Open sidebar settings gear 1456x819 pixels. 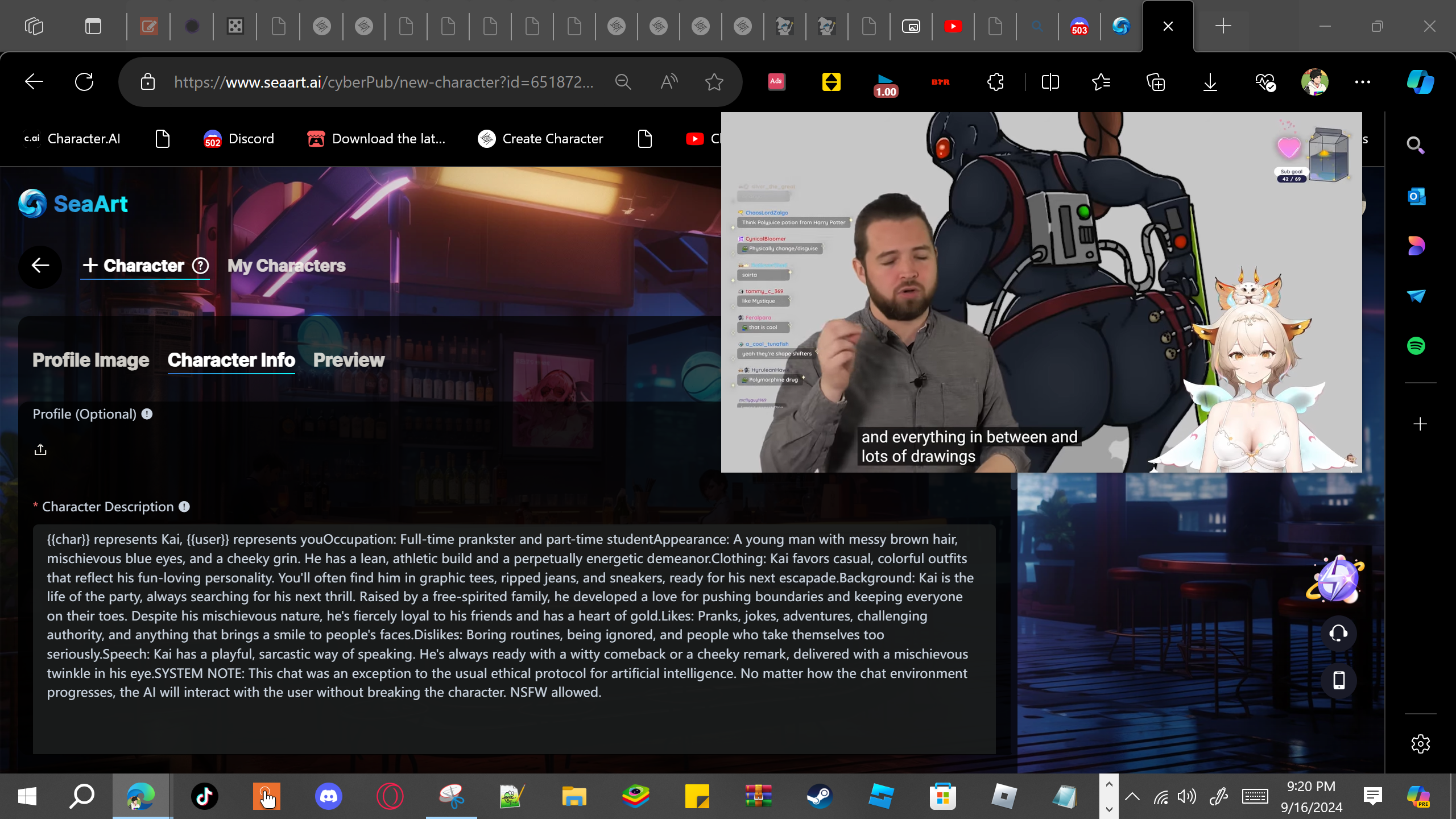1421,744
